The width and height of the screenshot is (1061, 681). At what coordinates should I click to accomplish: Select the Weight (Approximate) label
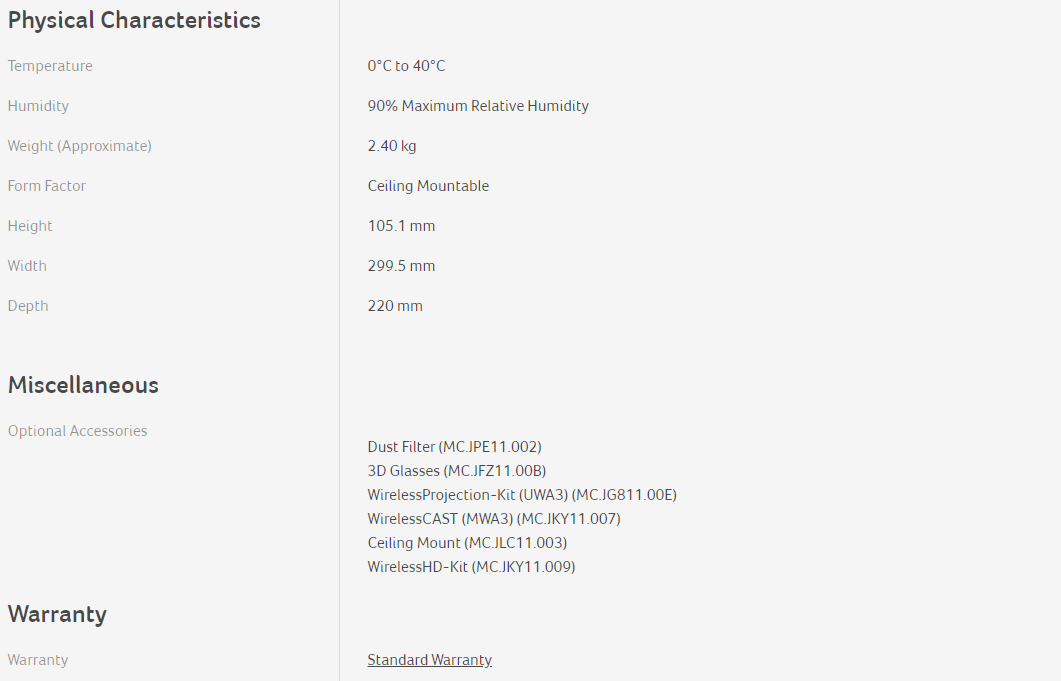coord(80,146)
